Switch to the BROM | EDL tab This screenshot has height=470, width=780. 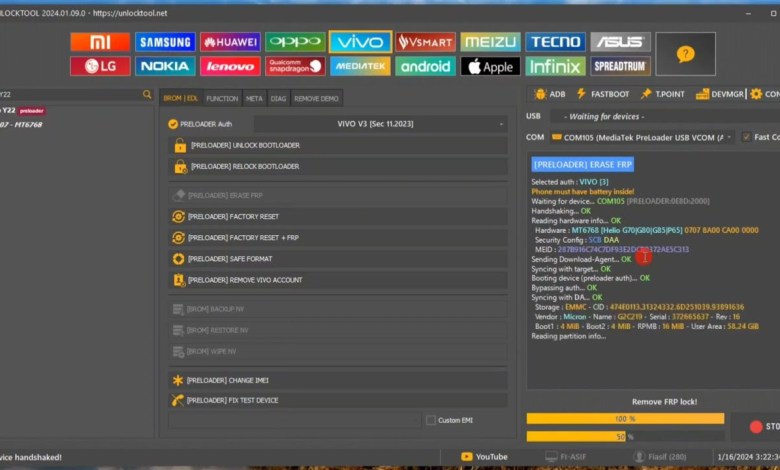181,98
